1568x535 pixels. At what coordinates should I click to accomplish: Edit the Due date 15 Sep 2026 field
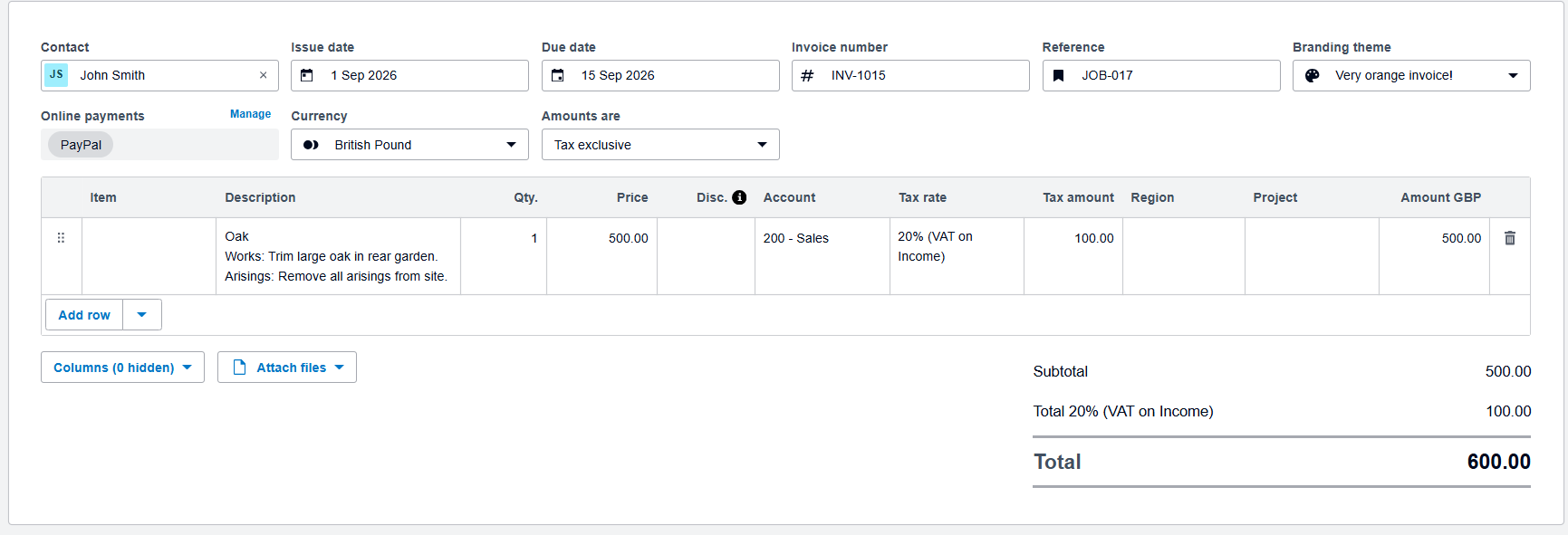pos(660,75)
